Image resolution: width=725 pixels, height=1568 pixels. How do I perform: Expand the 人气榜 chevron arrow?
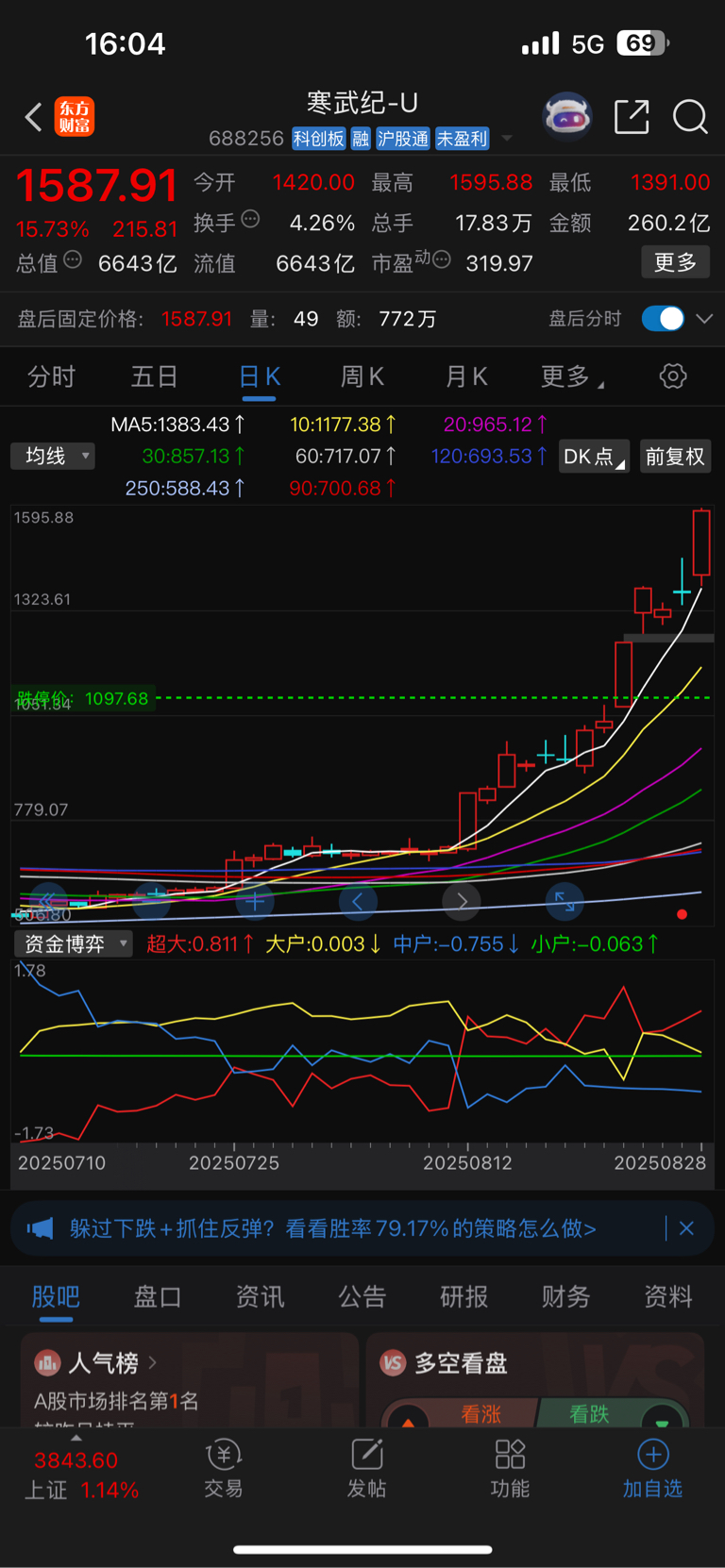(x=152, y=1362)
